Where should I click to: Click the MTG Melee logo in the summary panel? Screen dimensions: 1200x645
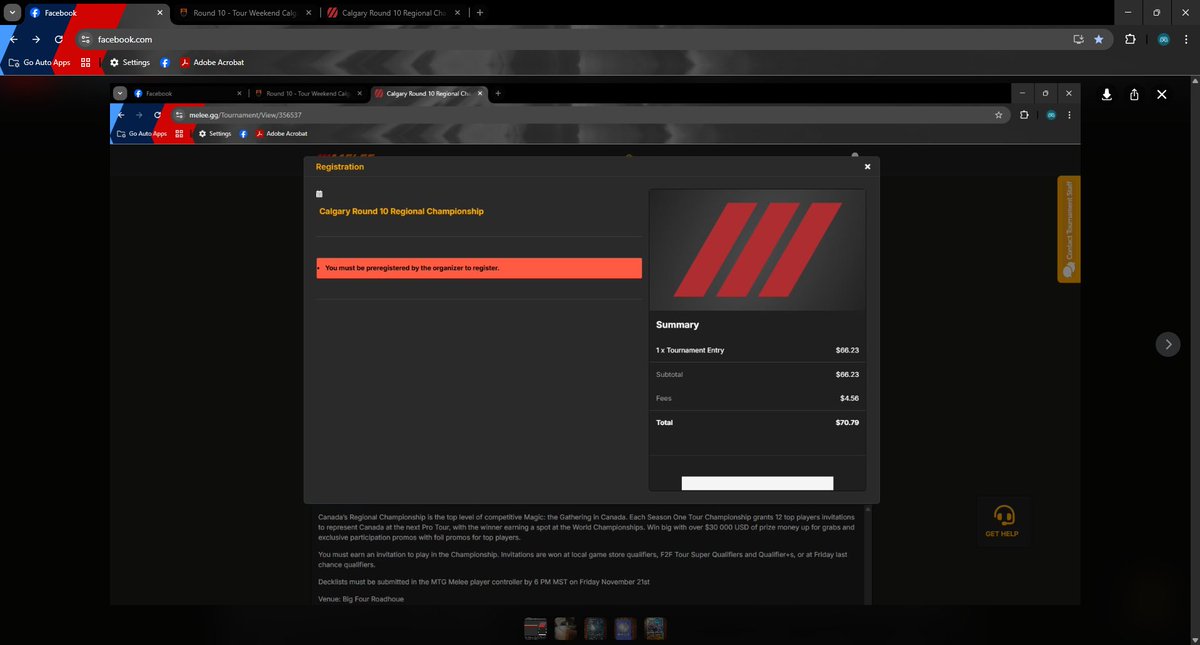click(757, 248)
